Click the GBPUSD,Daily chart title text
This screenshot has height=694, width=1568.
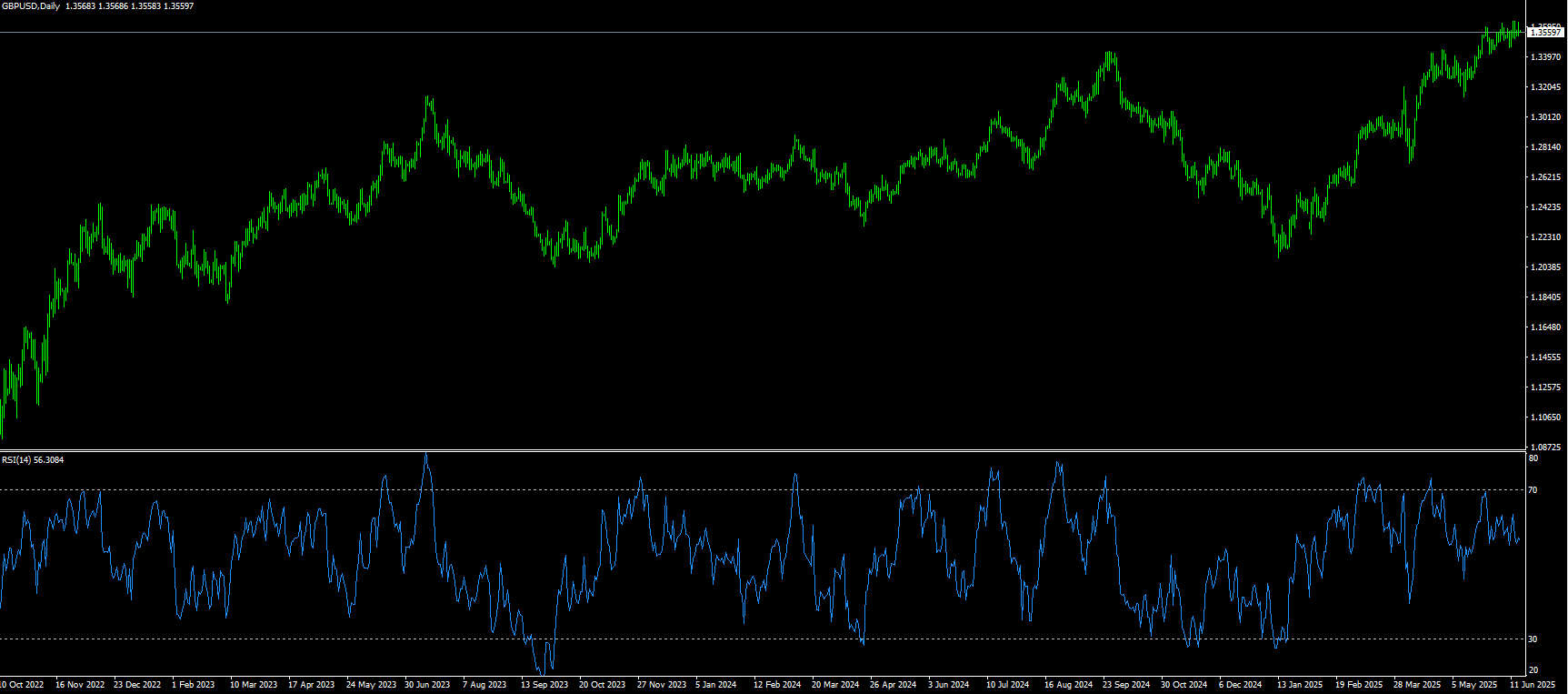pos(31,6)
